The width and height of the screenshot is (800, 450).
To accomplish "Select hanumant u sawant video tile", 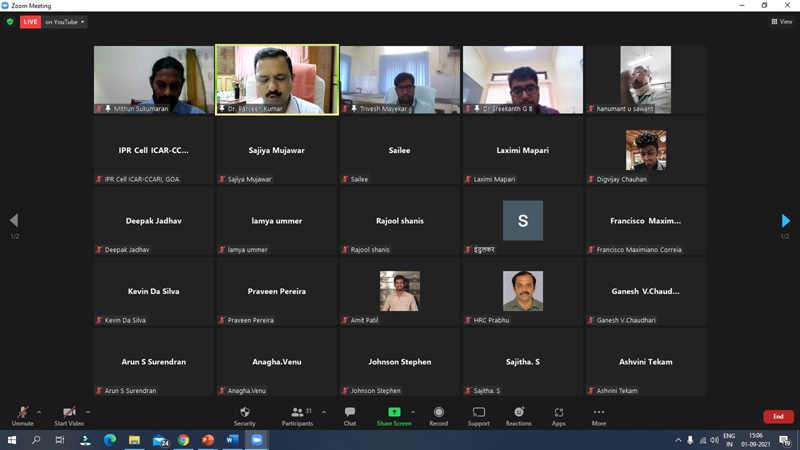I will coord(646,80).
